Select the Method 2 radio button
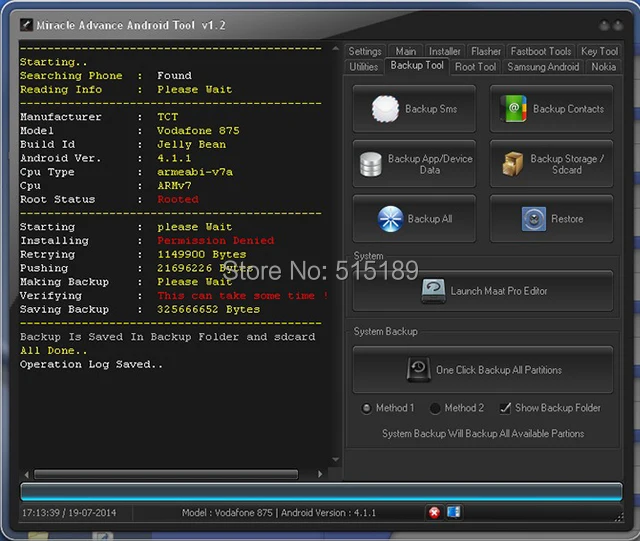Screen dimensions: 640x541 435,408
